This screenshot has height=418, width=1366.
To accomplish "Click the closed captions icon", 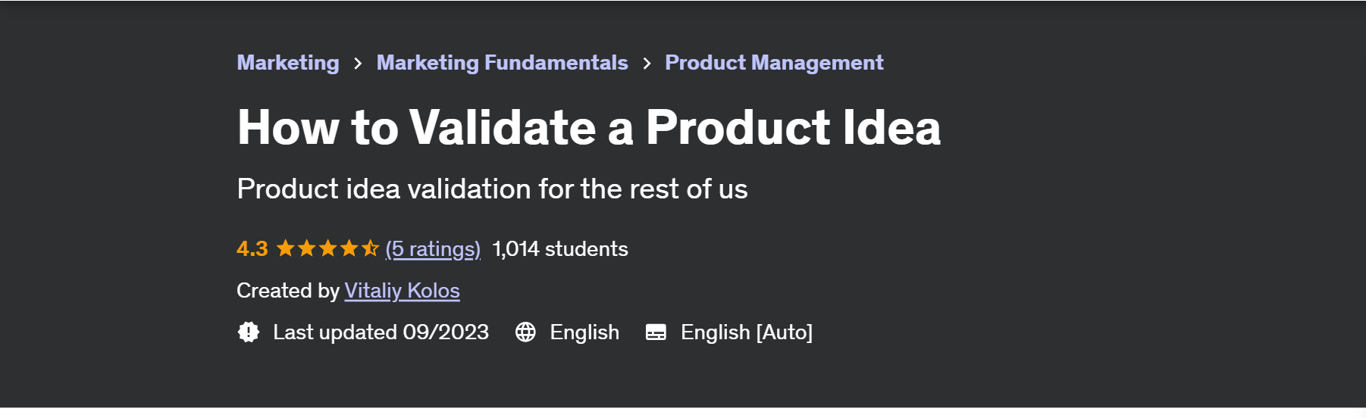I will point(656,332).
